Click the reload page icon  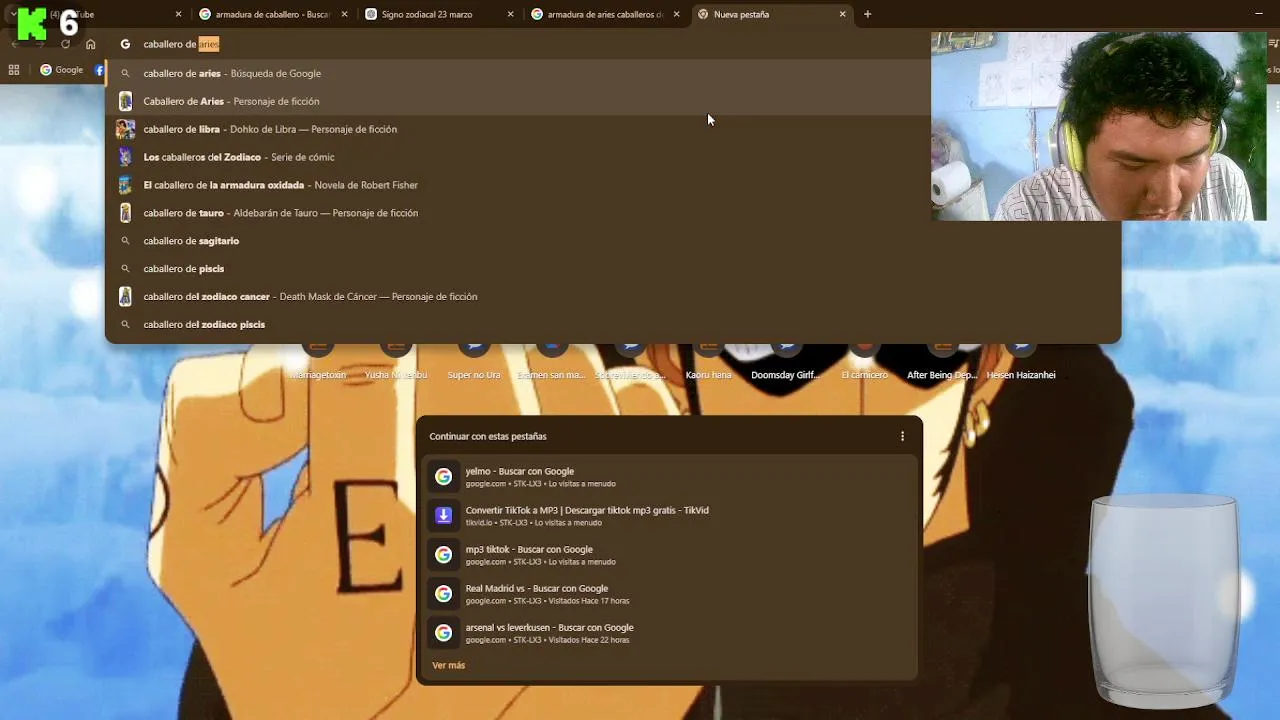66,44
